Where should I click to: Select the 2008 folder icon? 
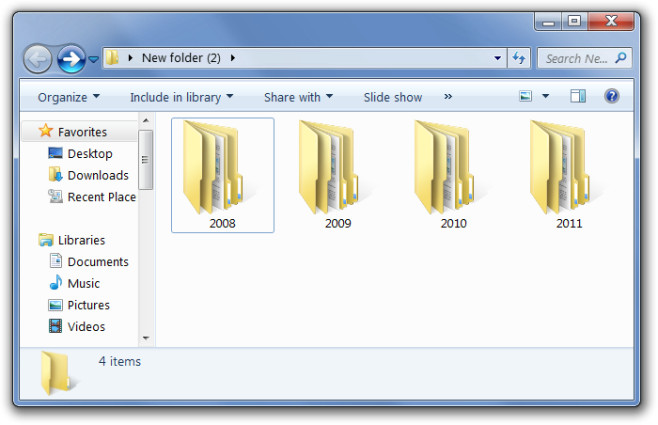213,167
